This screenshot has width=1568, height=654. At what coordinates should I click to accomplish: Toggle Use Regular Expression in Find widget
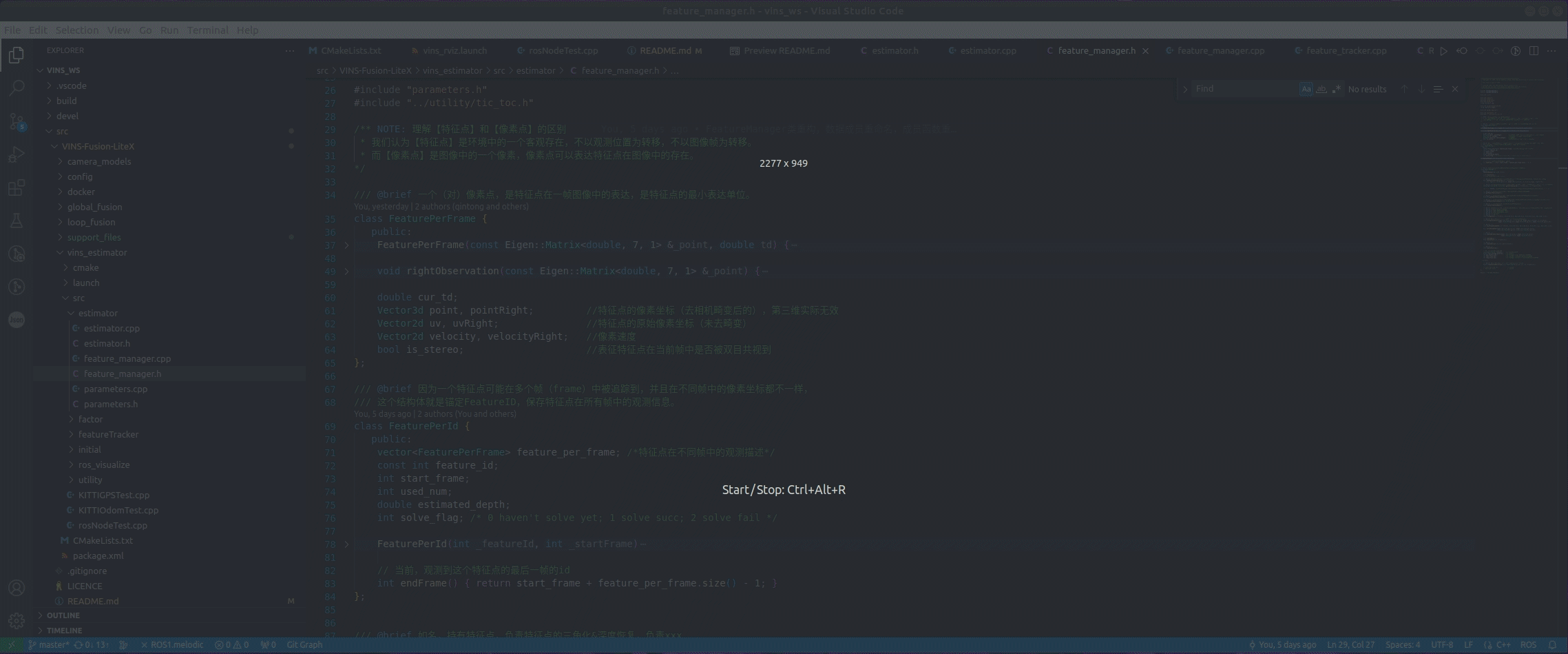tap(1336, 89)
